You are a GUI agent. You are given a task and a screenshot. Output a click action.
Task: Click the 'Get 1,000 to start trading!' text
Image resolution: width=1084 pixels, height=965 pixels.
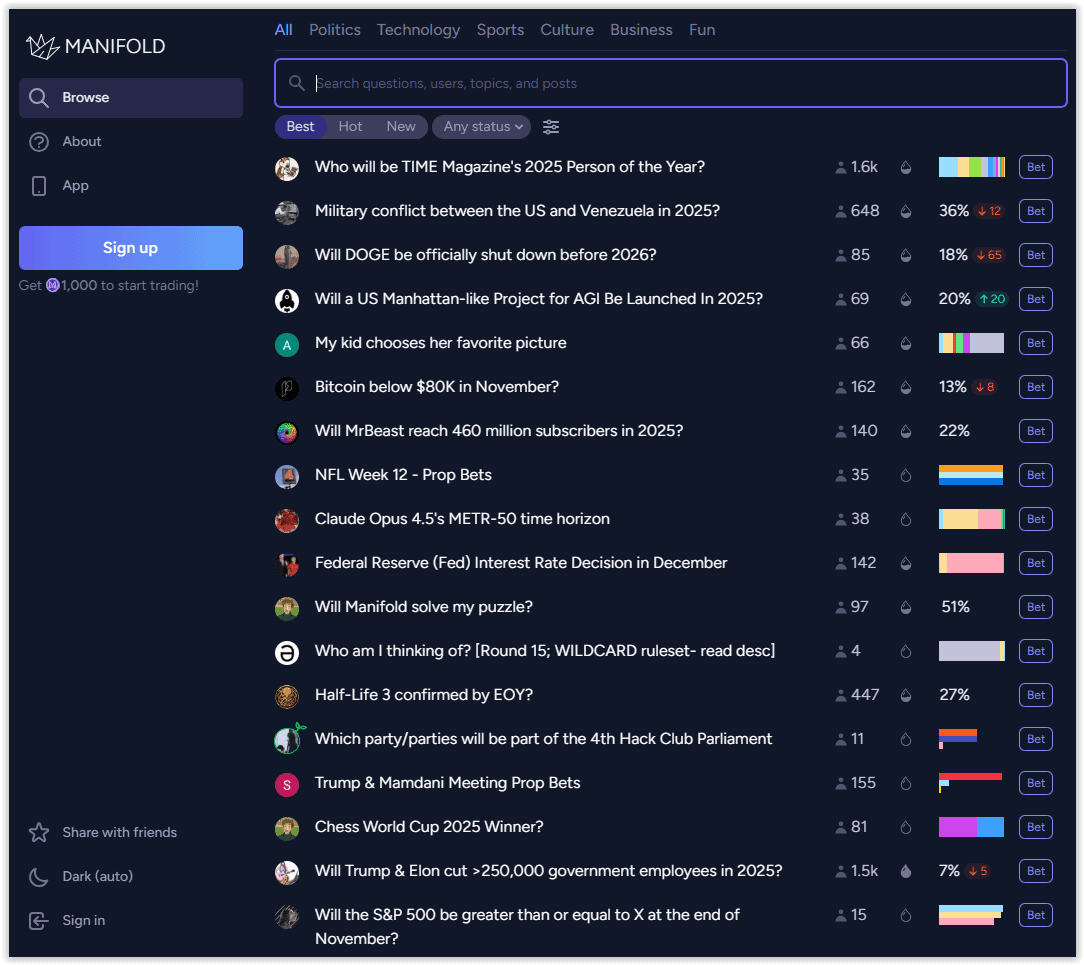coord(109,285)
